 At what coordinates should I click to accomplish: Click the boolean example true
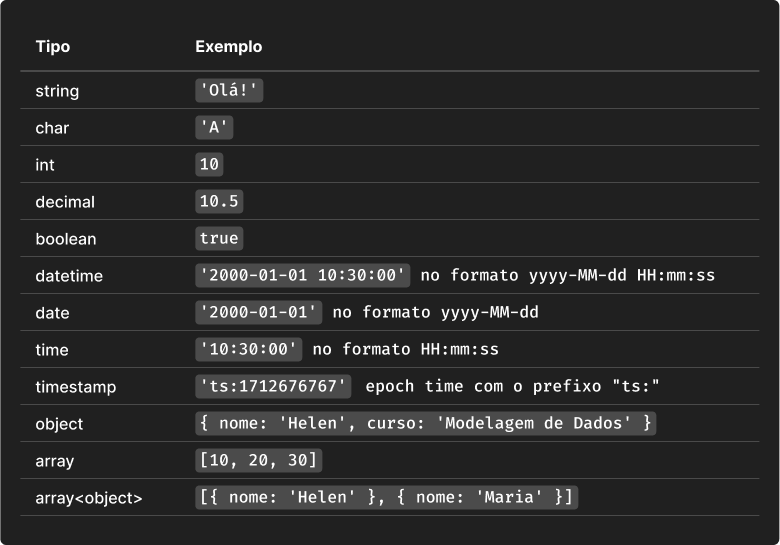coord(219,239)
